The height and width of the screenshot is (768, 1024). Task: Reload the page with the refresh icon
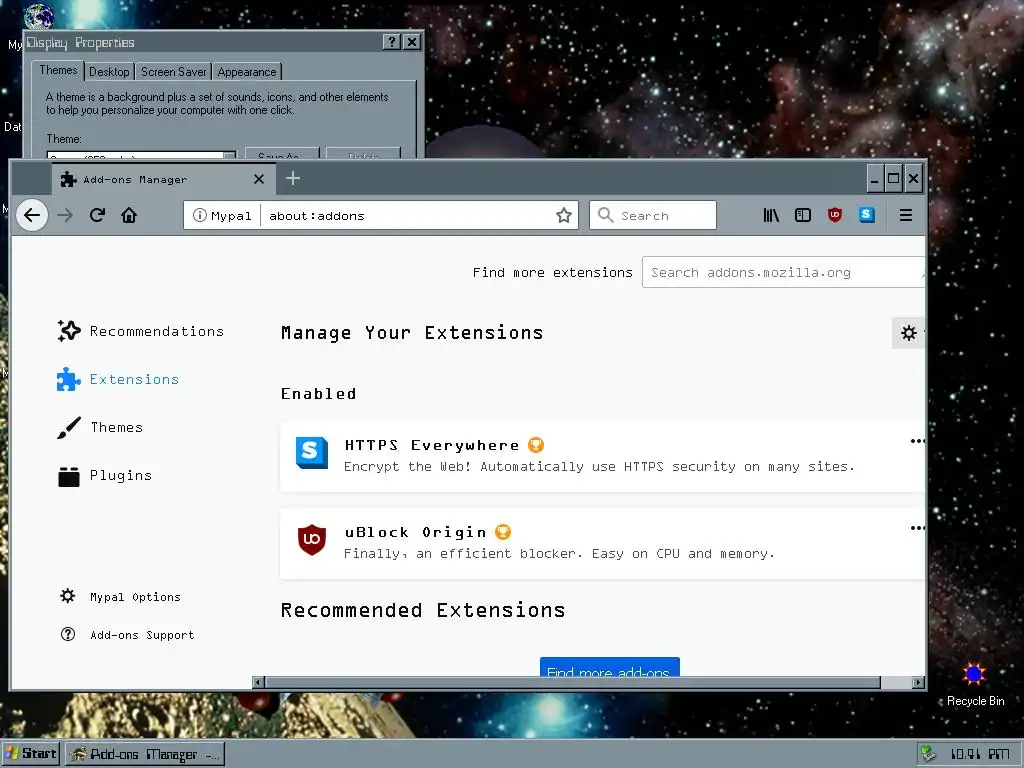[x=97, y=215]
